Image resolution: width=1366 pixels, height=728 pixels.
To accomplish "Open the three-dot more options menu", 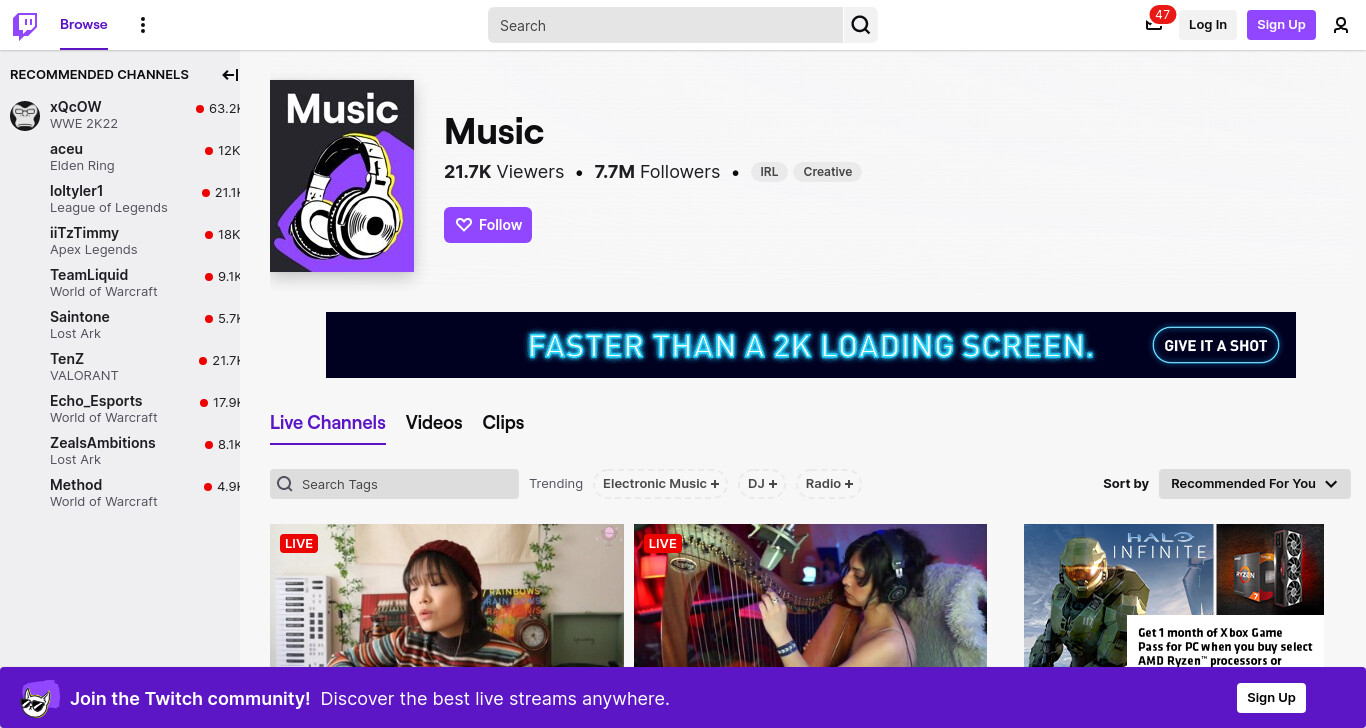I will point(143,25).
